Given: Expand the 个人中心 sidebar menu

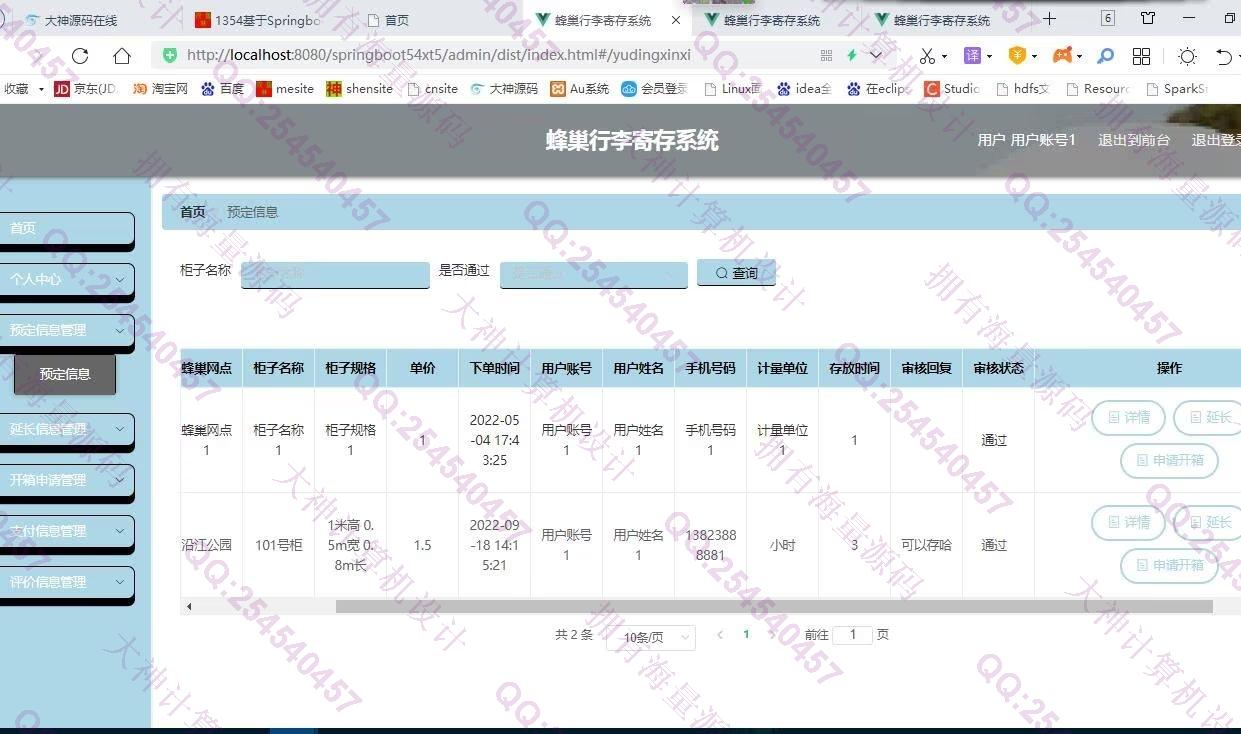Looking at the screenshot, I should (66, 280).
